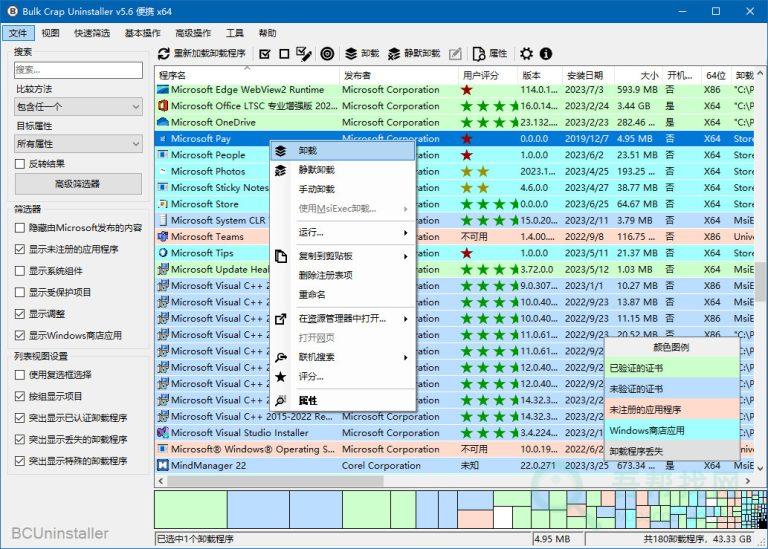Click the toolbar 属性 properties icon
Screen dimensions: 768x549
coord(480,53)
